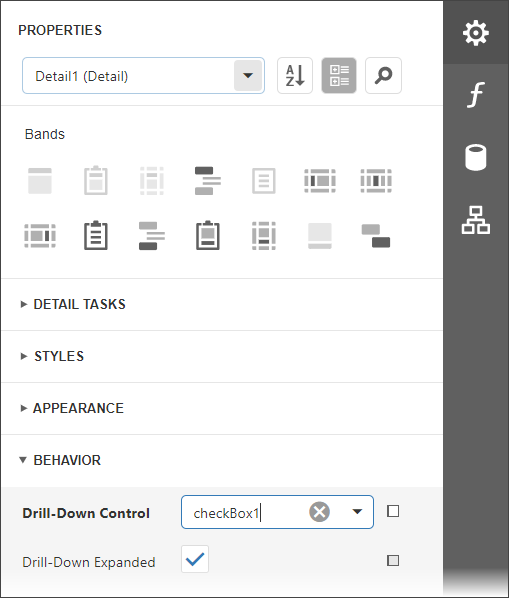Uncheck the Drill-Down Expanded checkbox
The width and height of the screenshot is (509, 598).
pyautogui.click(x=195, y=559)
